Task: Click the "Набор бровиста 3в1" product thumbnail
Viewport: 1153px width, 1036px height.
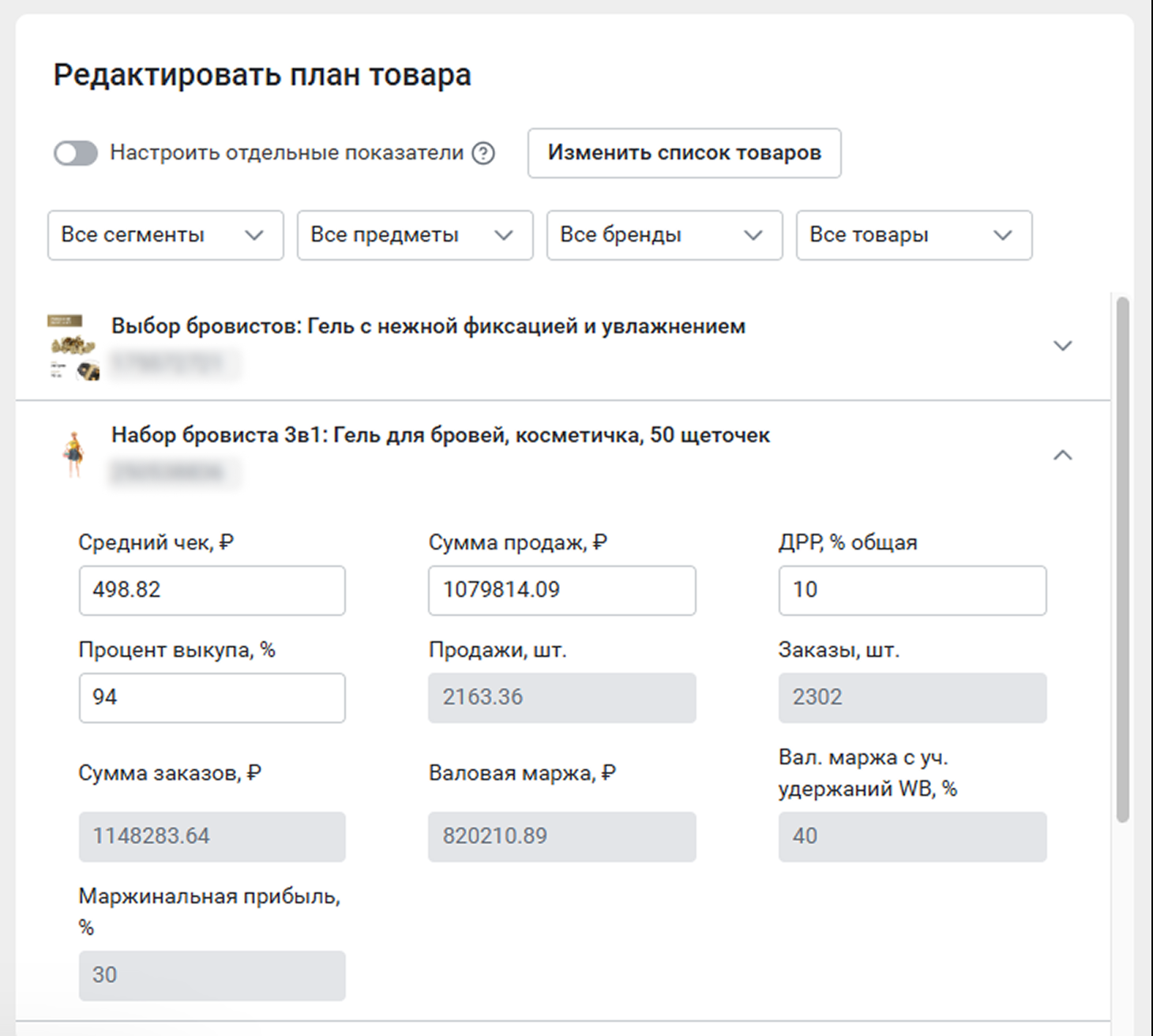Action: click(x=75, y=455)
